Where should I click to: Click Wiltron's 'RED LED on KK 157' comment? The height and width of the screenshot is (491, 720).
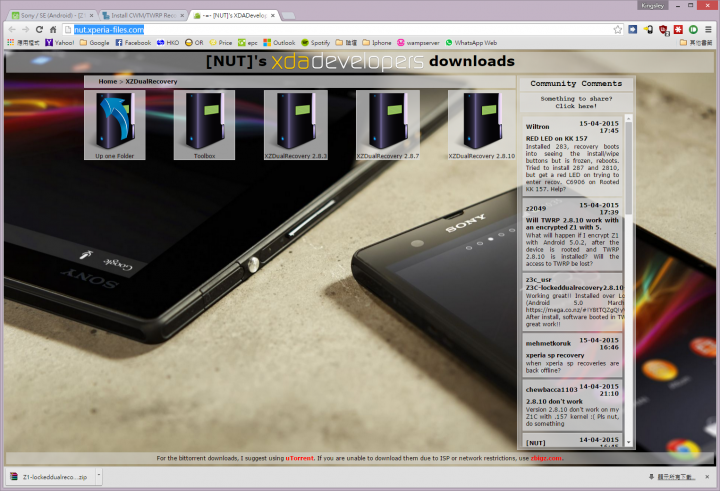(x=572, y=156)
